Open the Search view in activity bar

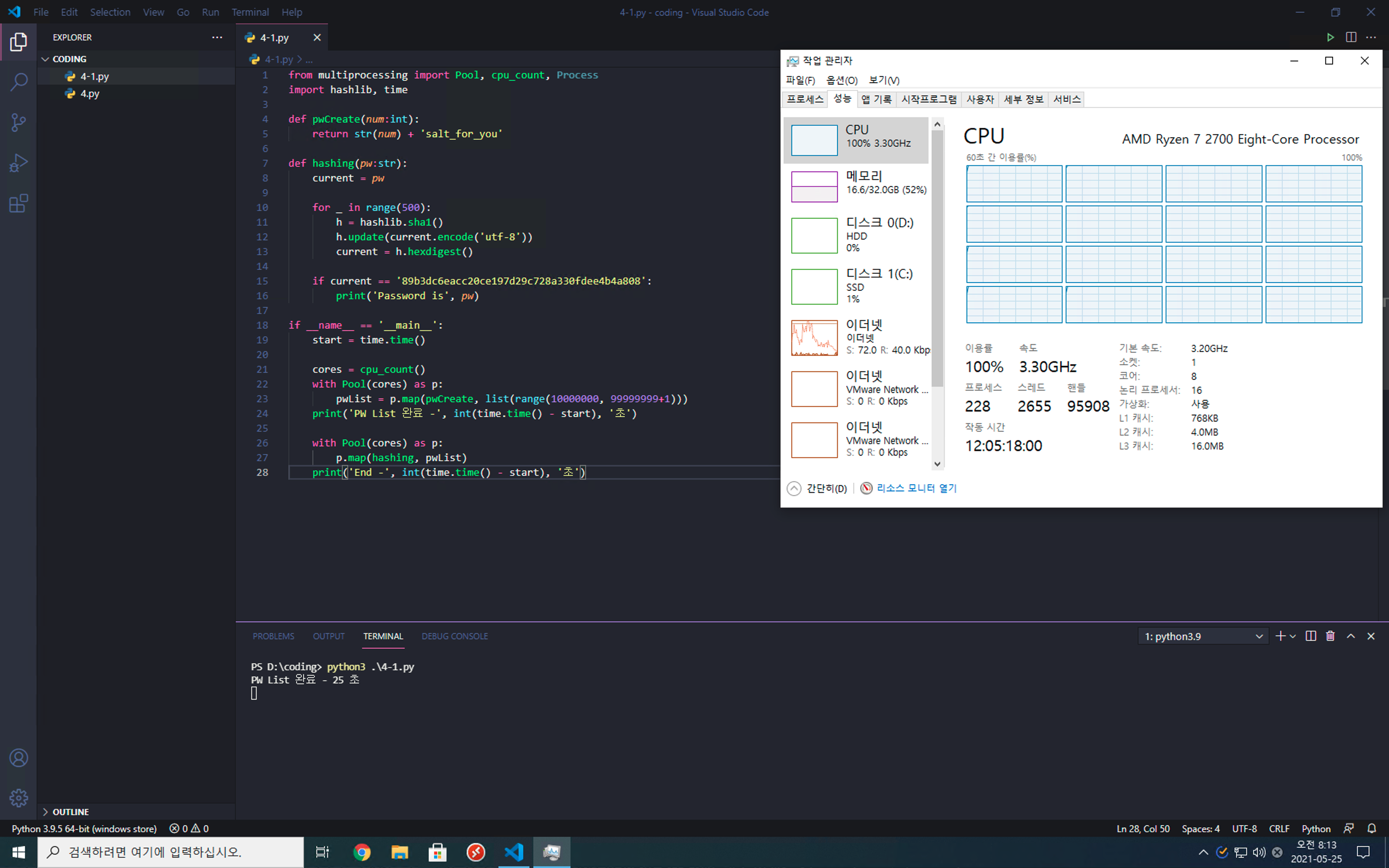(18, 82)
